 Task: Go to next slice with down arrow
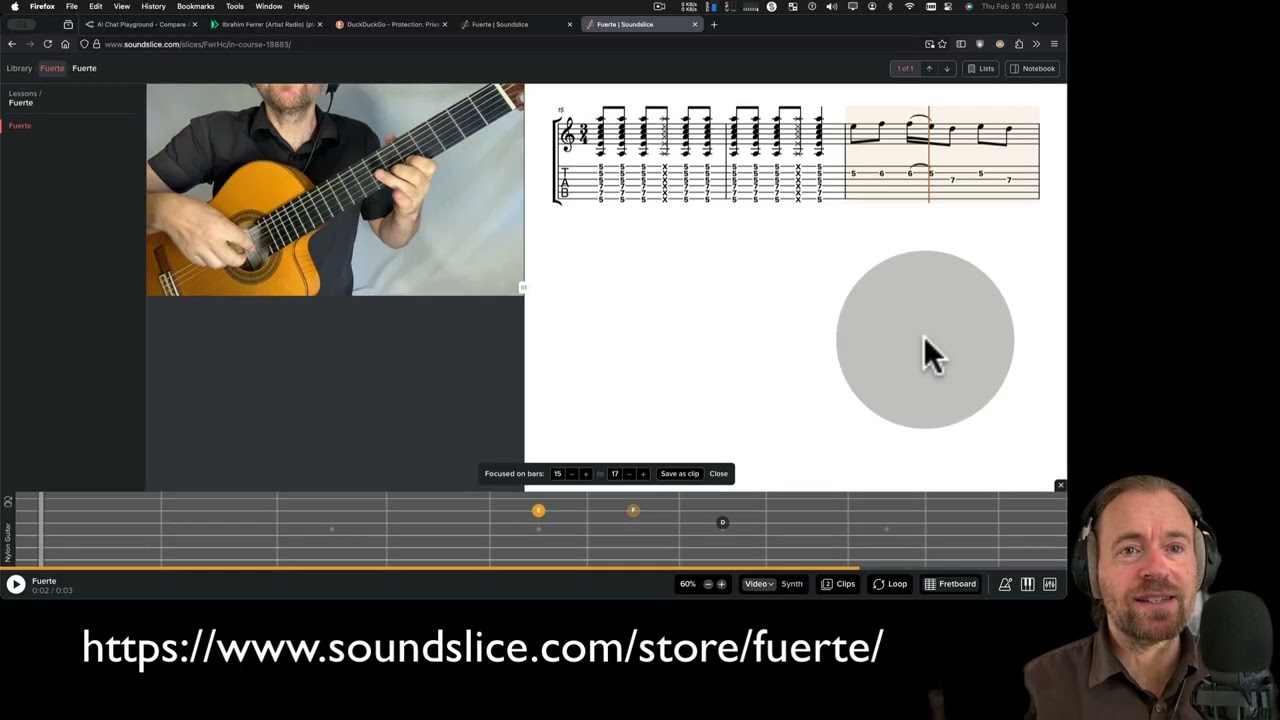(x=947, y=69)
